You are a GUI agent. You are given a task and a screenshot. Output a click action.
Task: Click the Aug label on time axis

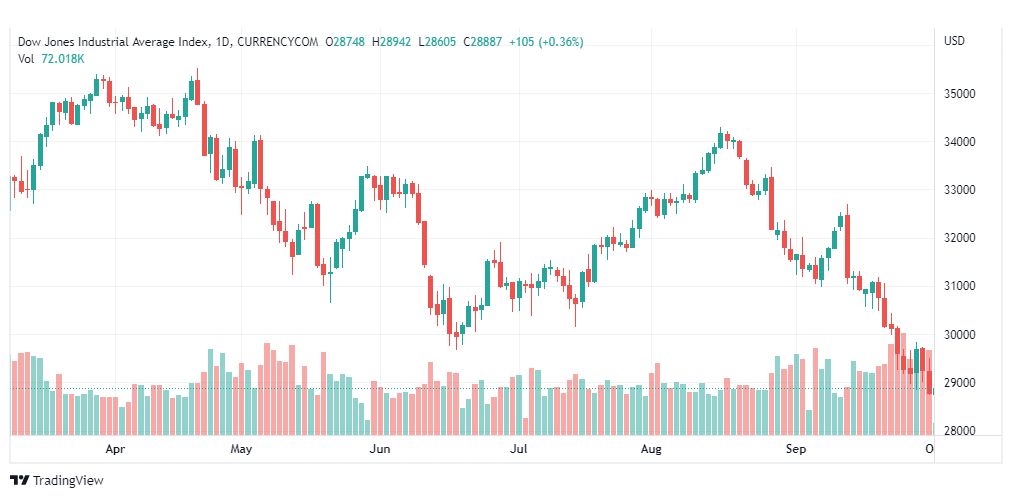(x=651, y=449)
